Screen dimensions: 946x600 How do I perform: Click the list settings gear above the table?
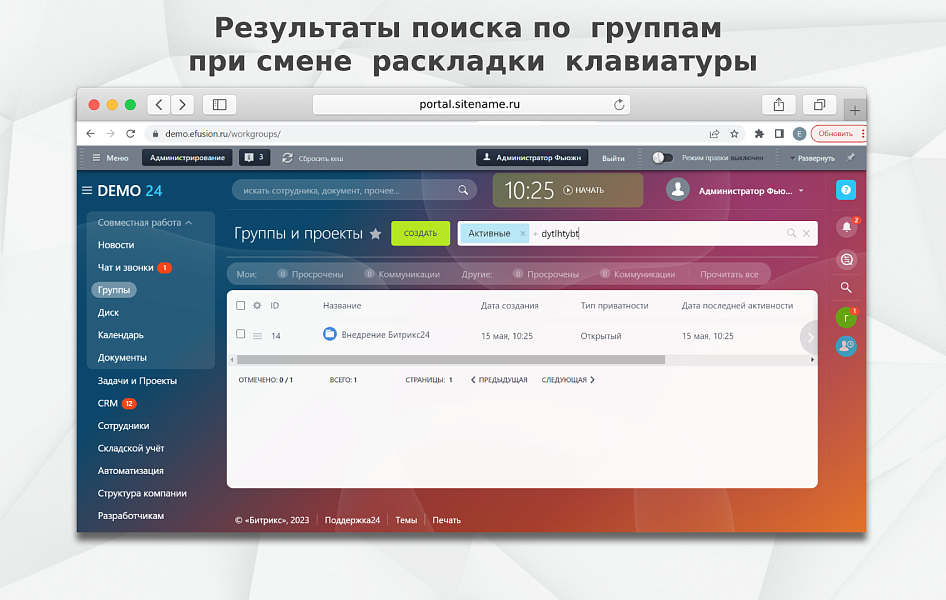(x=258, y=306)
